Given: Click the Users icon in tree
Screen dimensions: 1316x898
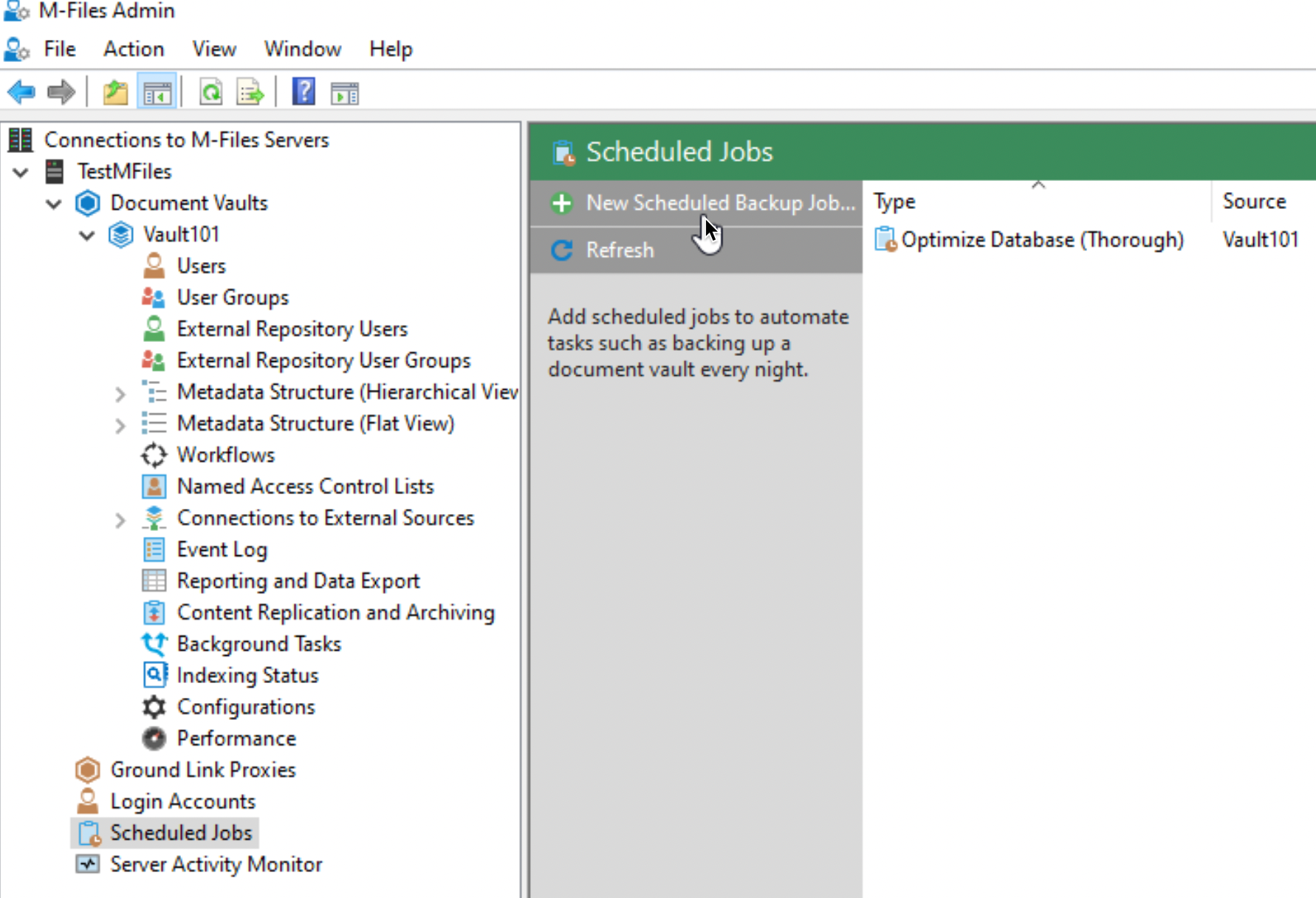Looking at the screenshot, I should (154, 266).
